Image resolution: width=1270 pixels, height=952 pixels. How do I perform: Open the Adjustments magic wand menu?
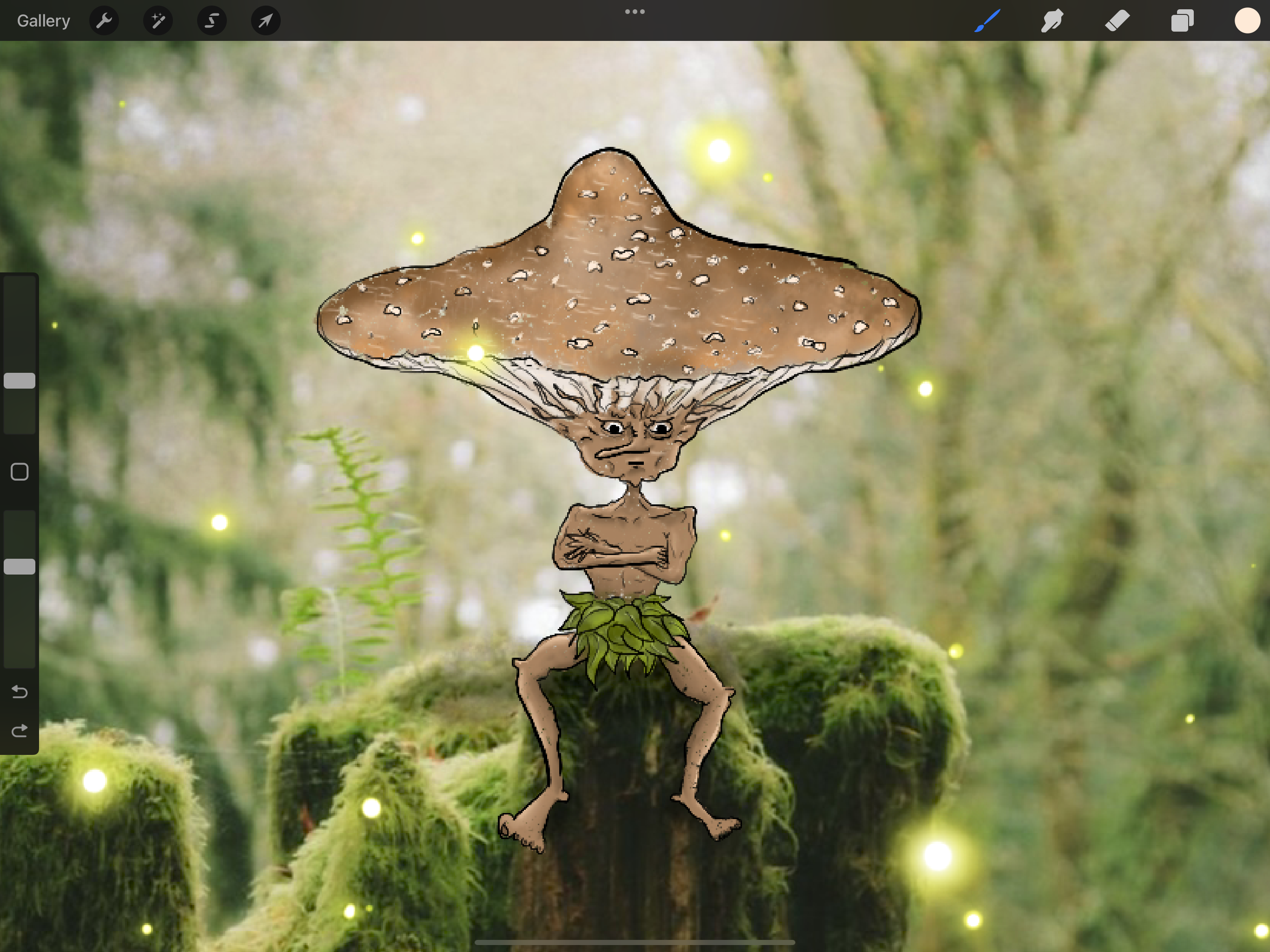point(158,20)
